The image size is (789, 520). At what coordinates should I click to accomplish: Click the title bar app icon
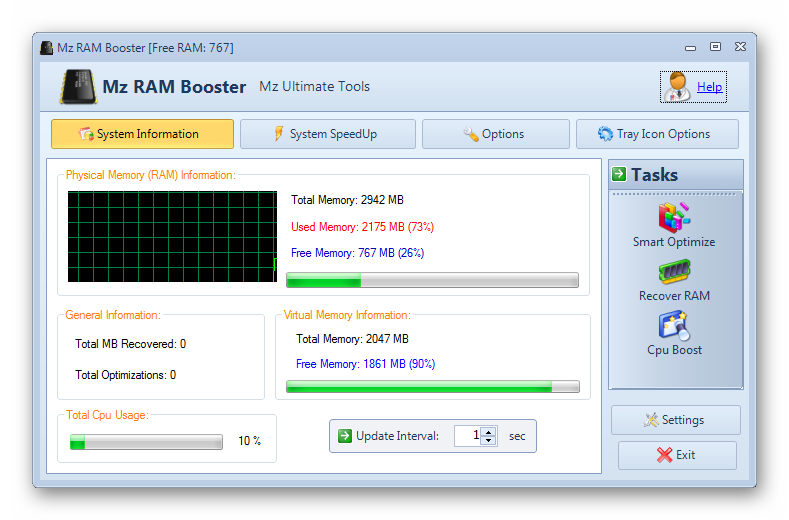(47, 48)
